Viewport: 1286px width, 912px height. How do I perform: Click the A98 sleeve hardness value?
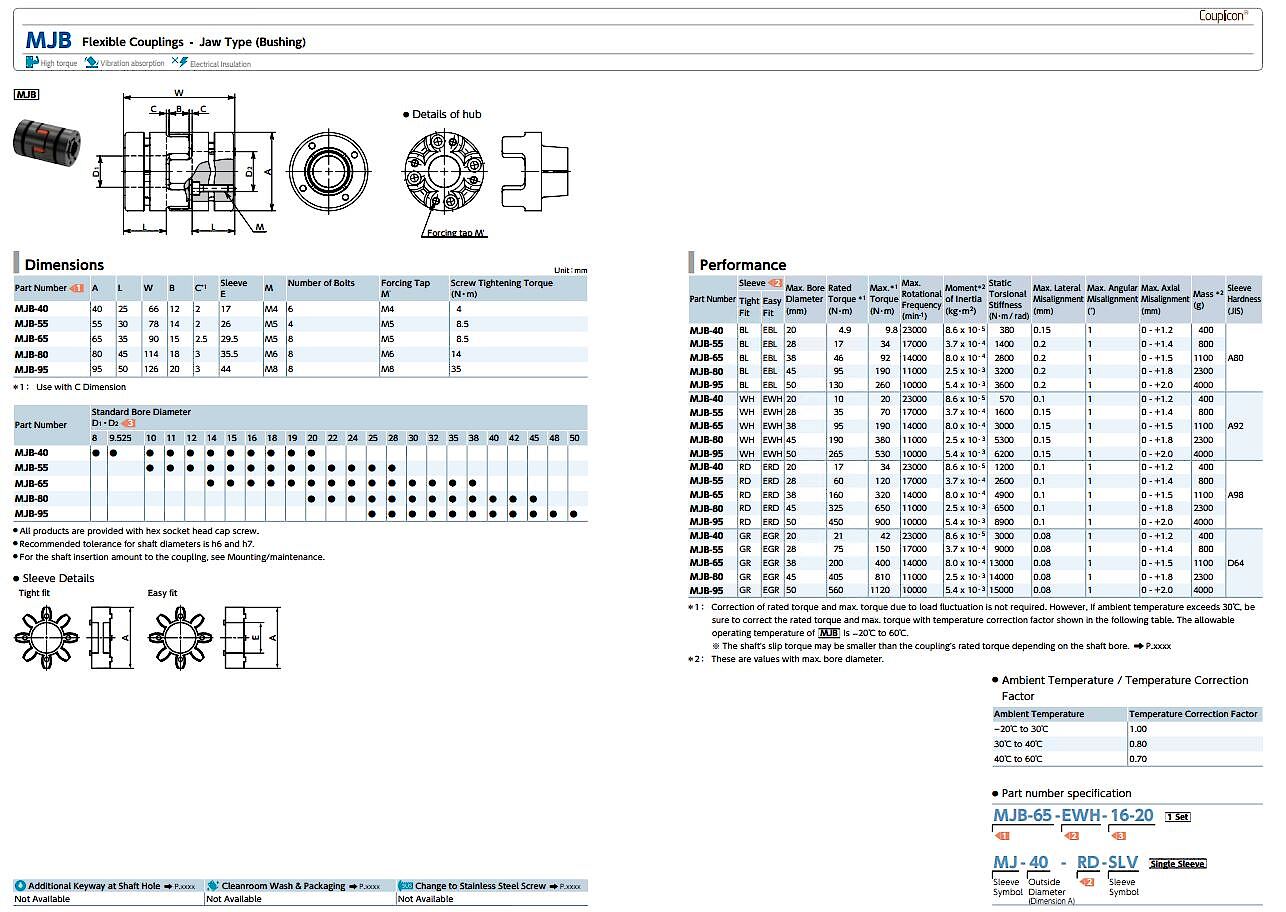1236,494
